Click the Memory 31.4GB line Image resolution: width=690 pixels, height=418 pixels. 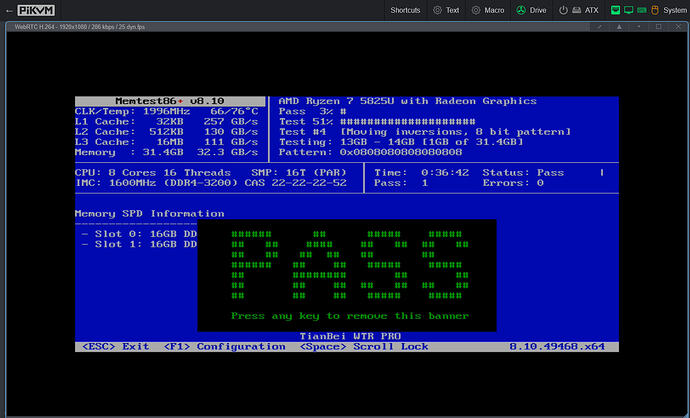click(x=166, y=152)
